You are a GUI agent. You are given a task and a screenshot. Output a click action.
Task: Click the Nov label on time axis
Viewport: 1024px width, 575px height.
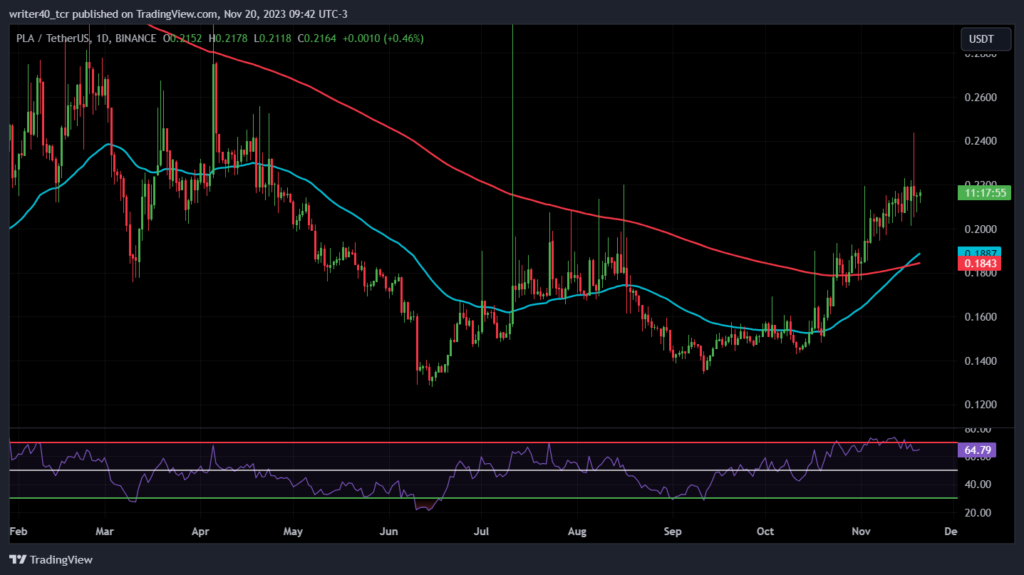(x=861, y=531)
